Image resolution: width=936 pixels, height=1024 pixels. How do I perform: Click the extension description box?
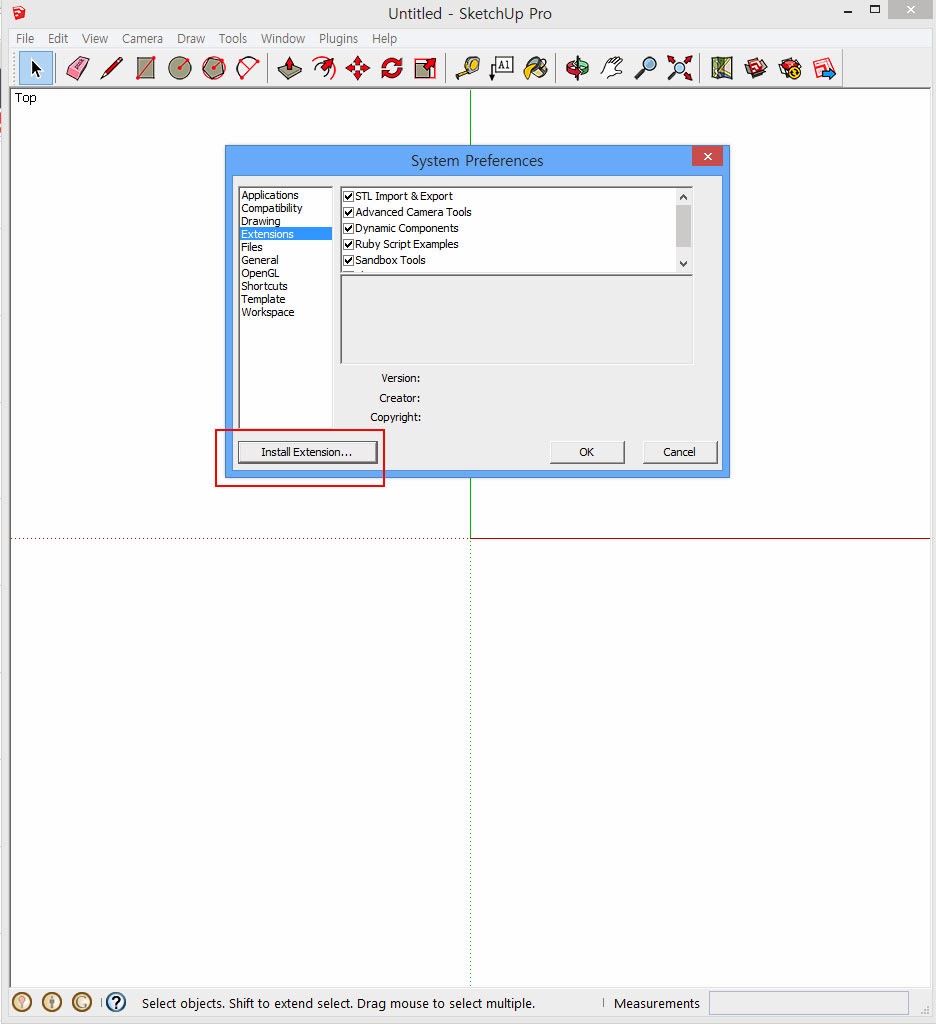click(517, 319)
